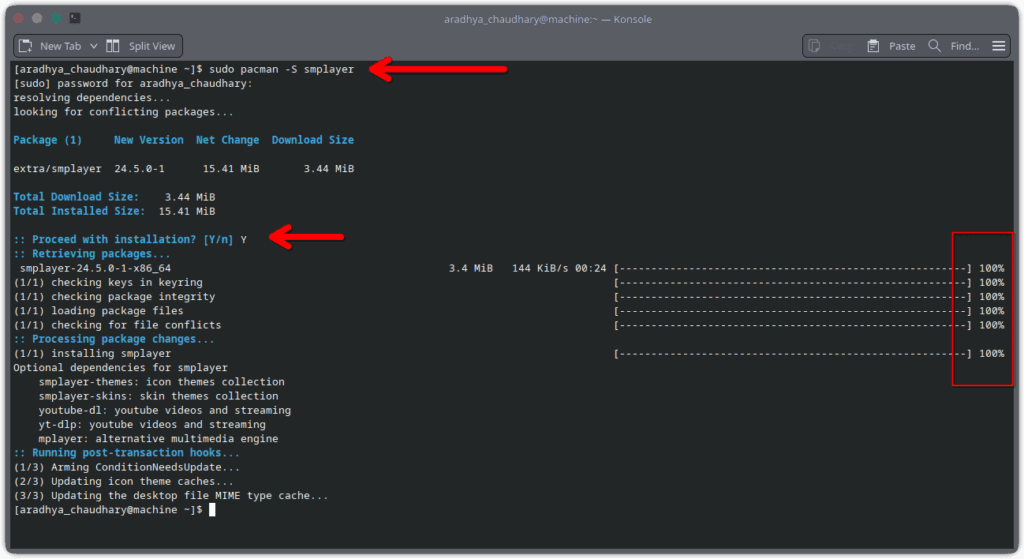This screenshot has width=1024, height=559.
Task: Click the 'extra/smplayer' package name
Action: coord(57,169)
